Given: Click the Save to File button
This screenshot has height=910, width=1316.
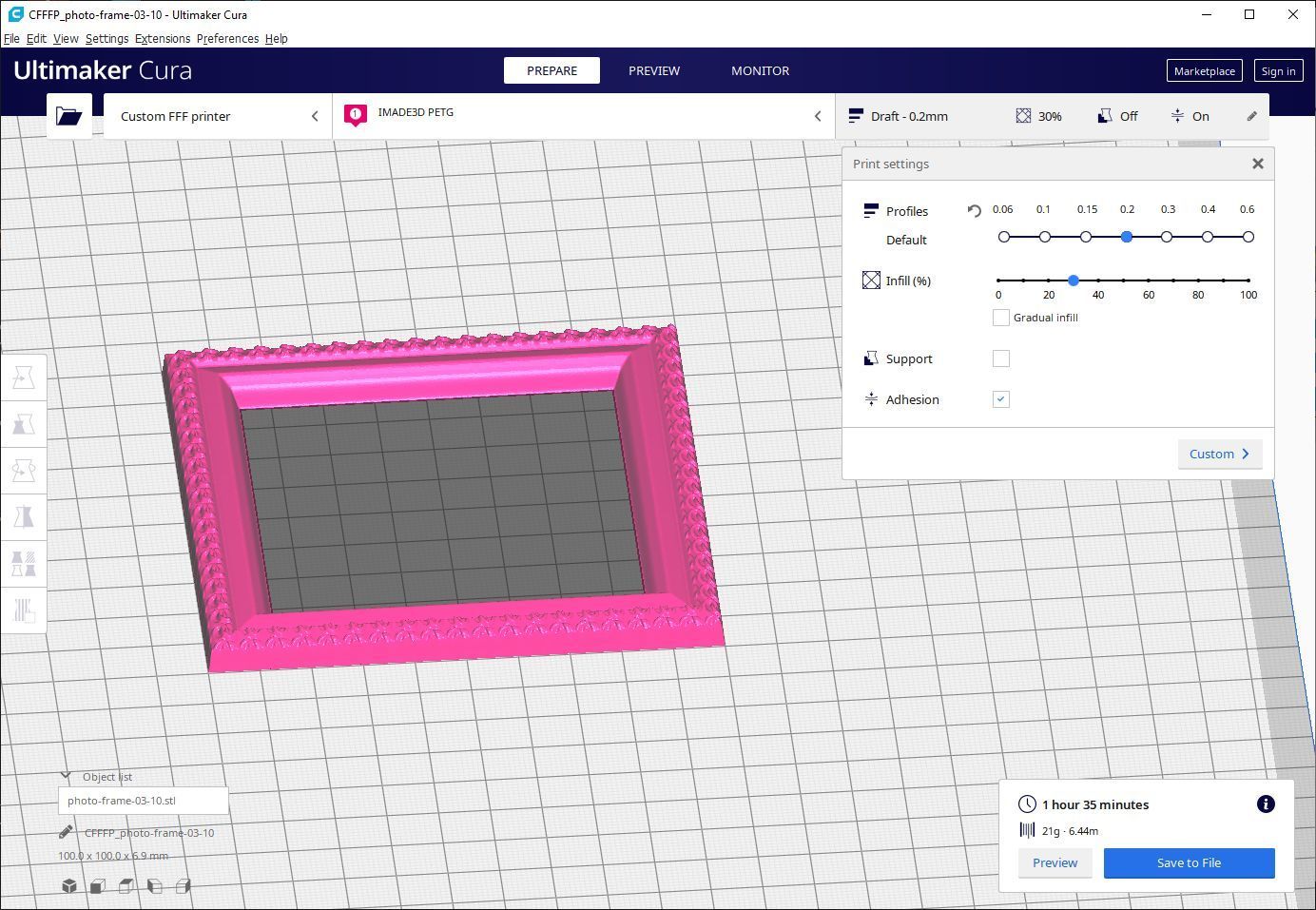Looking at the screenshot, I should pos(1189,862).
